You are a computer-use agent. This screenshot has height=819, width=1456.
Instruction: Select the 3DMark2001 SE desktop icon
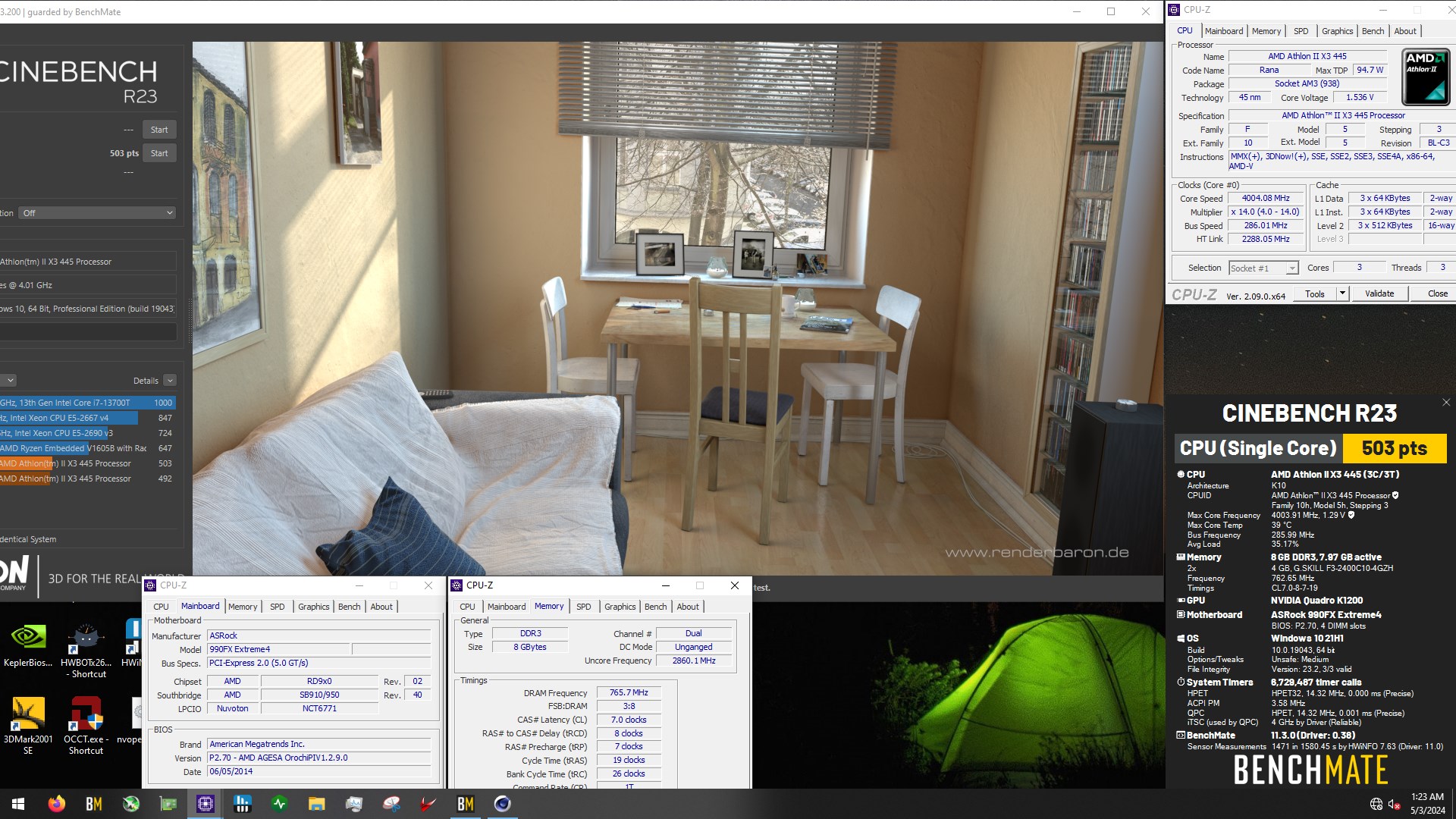(28, 726)
